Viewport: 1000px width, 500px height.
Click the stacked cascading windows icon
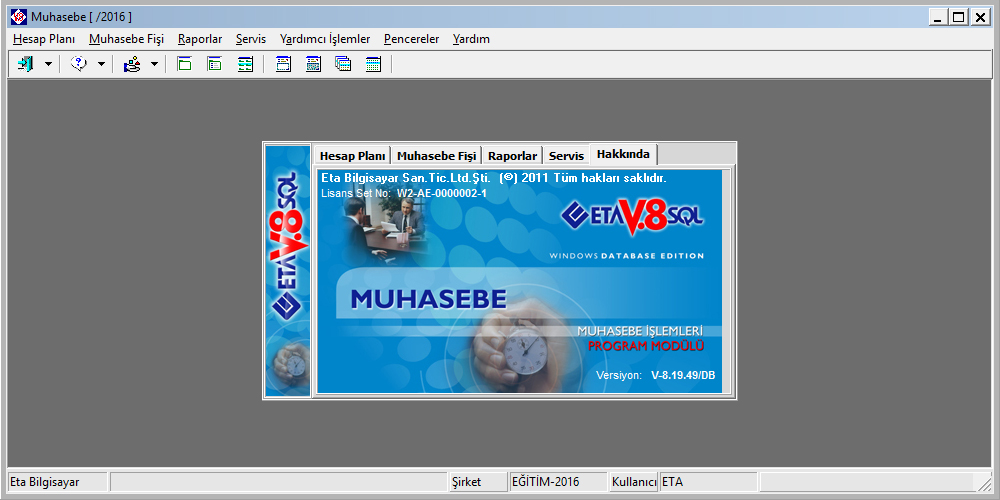[x=343, y=64]
